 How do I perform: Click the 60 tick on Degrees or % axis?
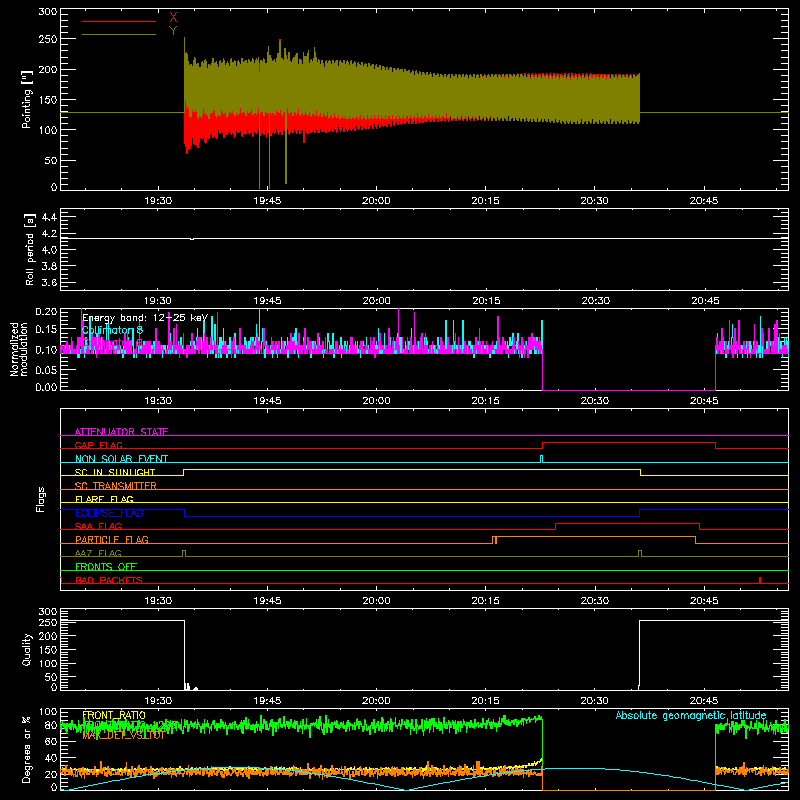(x=51, y=741)
